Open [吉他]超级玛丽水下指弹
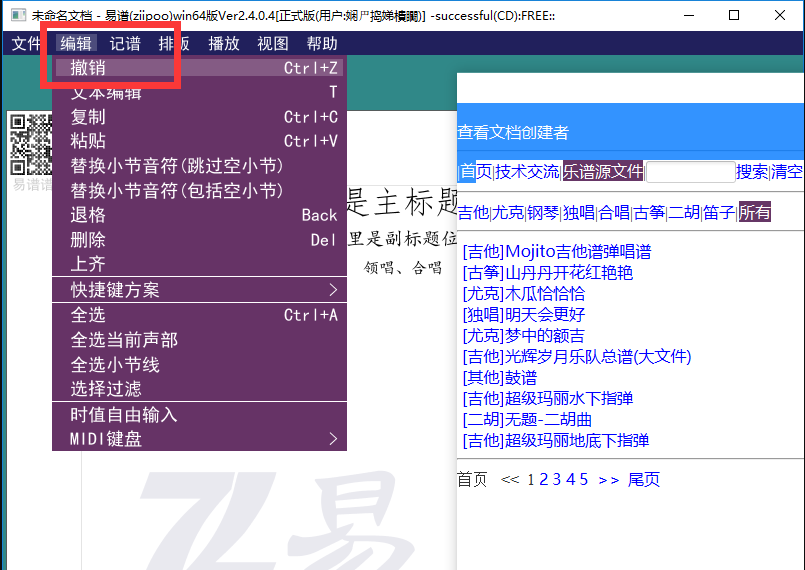 [548, 398]
